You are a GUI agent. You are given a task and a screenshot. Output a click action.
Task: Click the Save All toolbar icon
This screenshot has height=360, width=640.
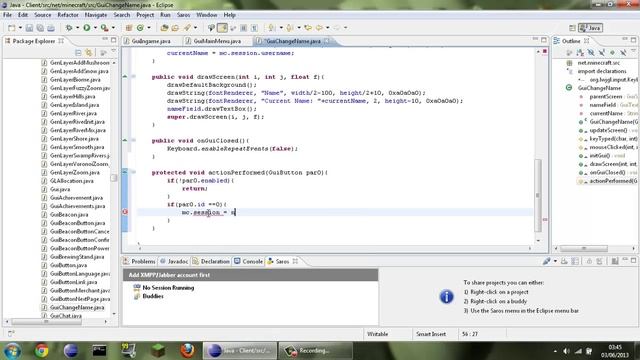pos(40,28)
